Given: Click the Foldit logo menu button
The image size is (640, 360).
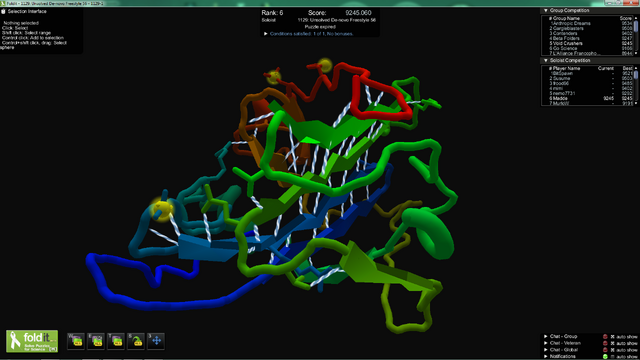Looking at the screenshot, I should pos(32,341).
